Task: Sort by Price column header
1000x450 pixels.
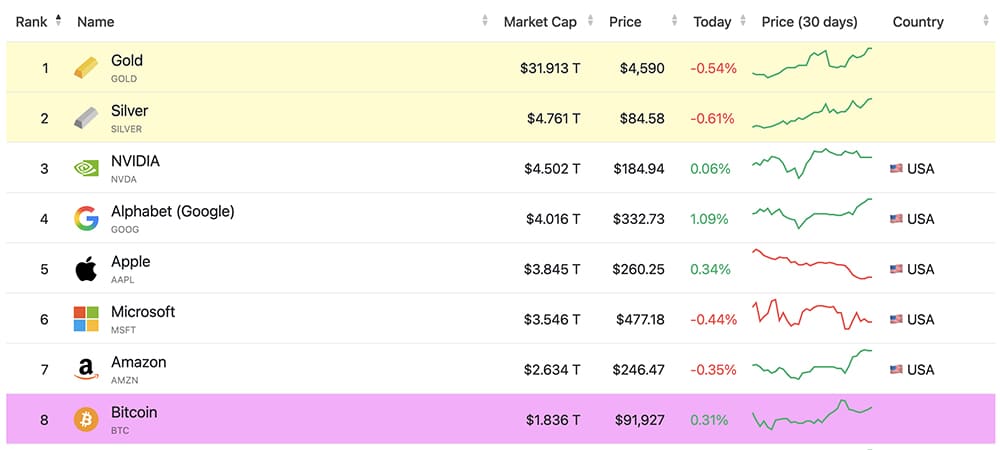Action: click(625, 22)
